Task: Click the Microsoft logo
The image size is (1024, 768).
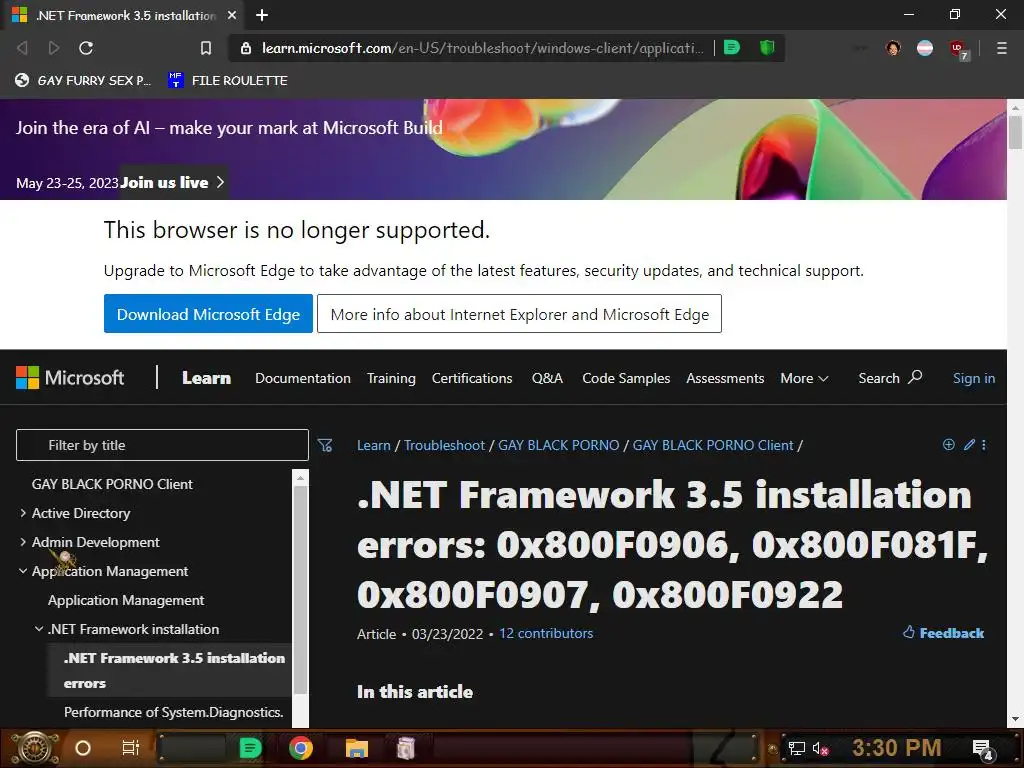Action: (70, 377)
